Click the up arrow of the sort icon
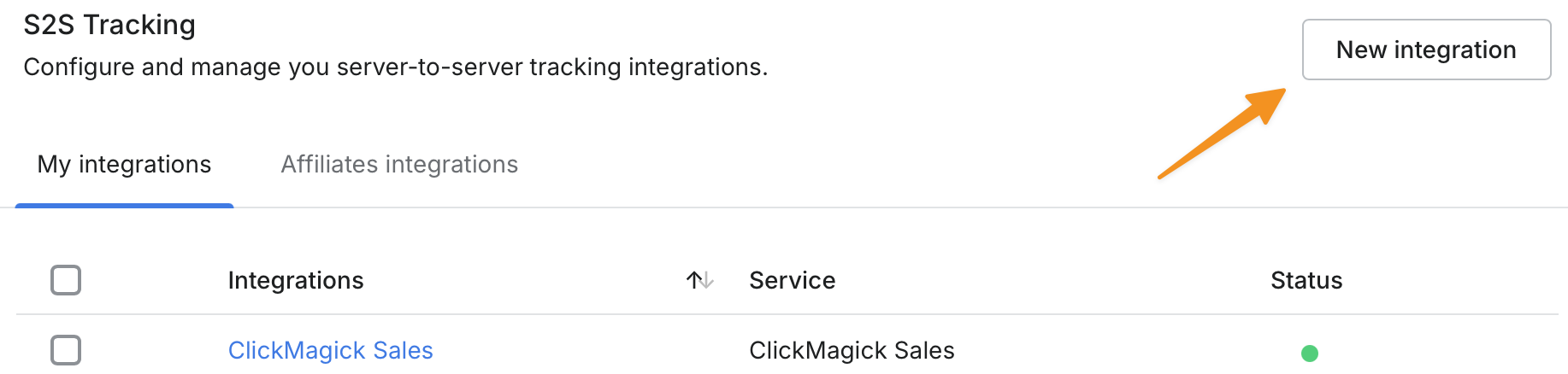Viewport: 1568px width, 374px height. coord(693,280)
